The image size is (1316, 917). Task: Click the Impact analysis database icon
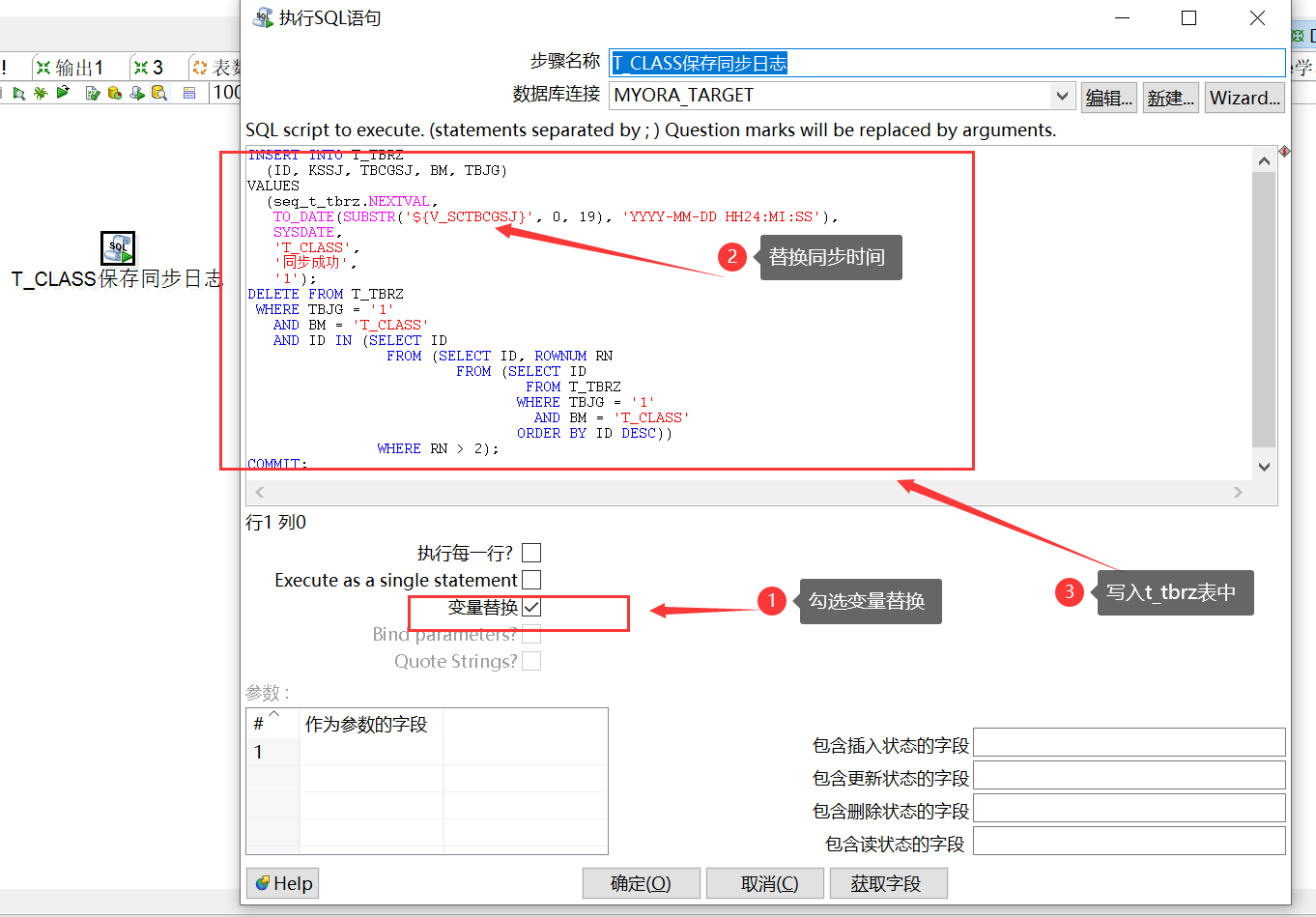(115, 93)
